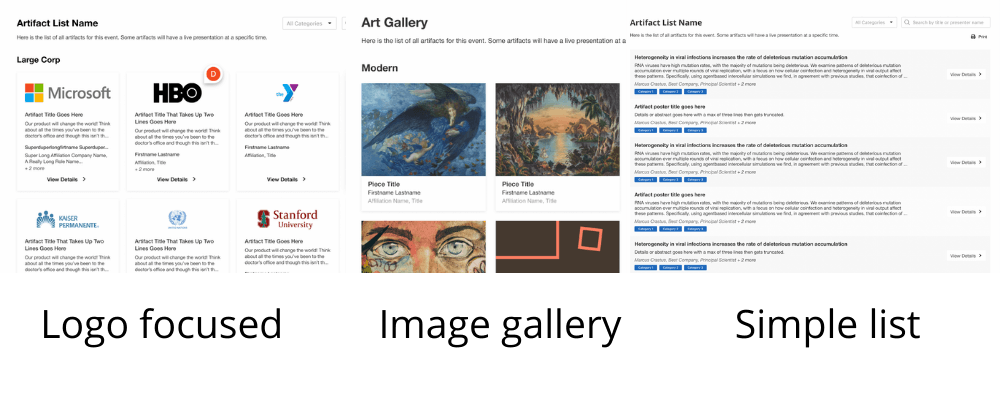Image resolution: width=1000 pixels, height=400 pixels.
Task: Click the YMCA logo
Action: 290,92
